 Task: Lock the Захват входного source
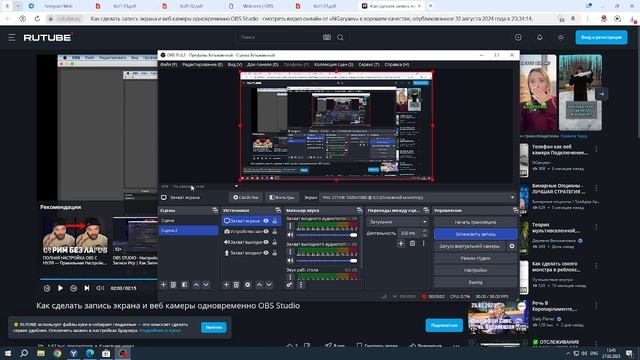(x=275, y=253)
